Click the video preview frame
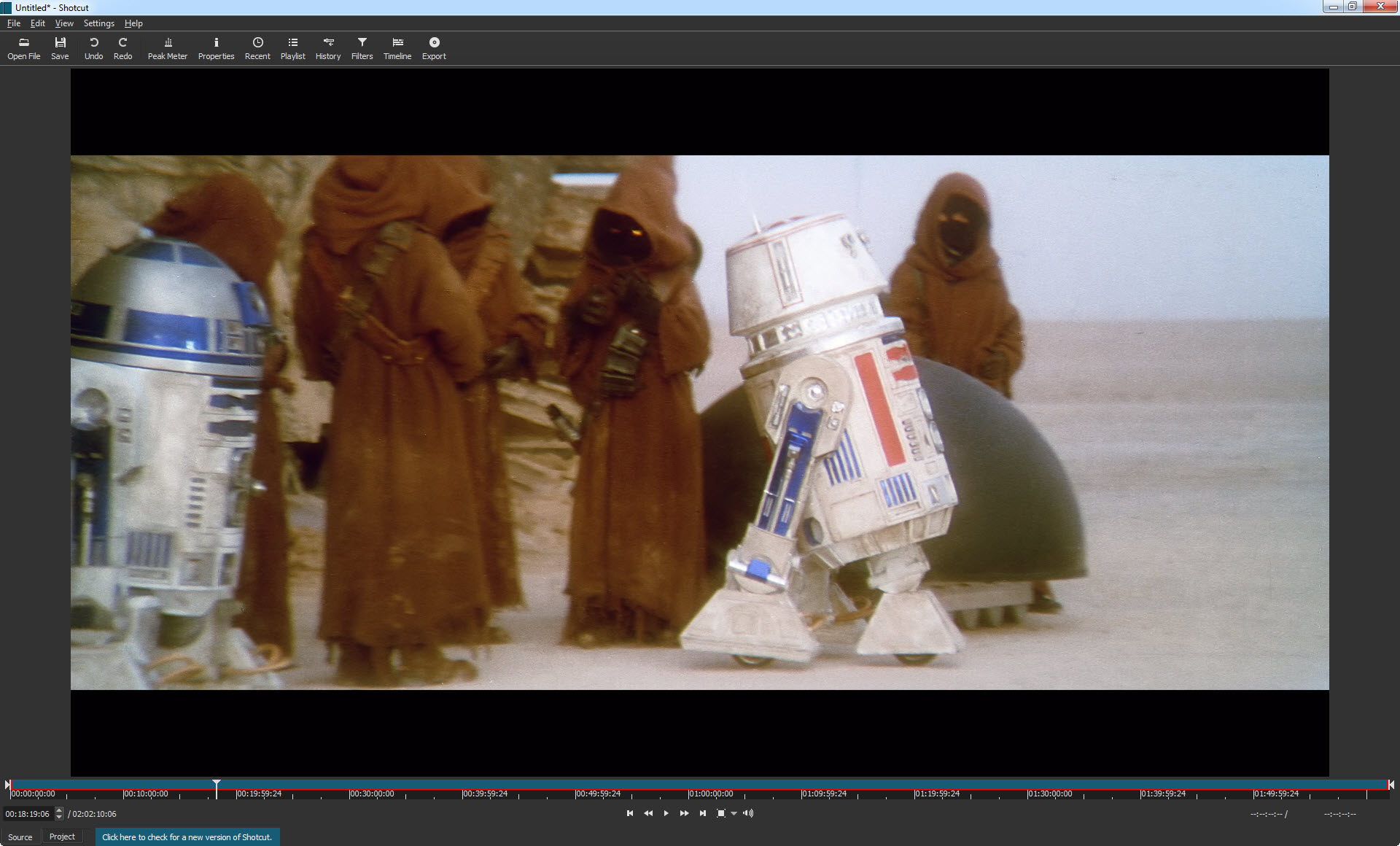The width and height of the screenshot is (1400, 846). point(699,422)
